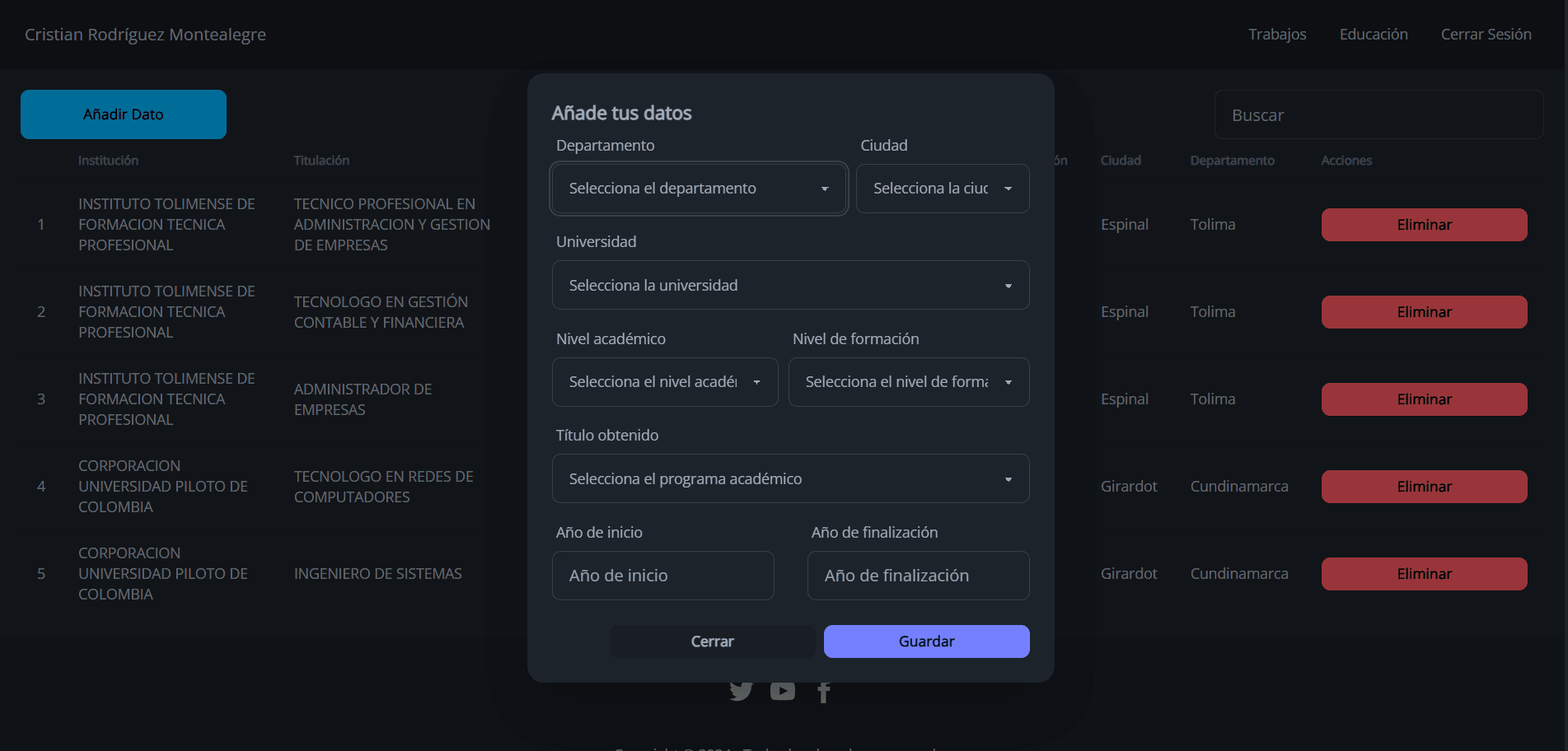Eliminate the ADMINISTRADOR DE EMPRESAS row
The width and height of the screenshot is (1568, 751).
pos(1425,399)
